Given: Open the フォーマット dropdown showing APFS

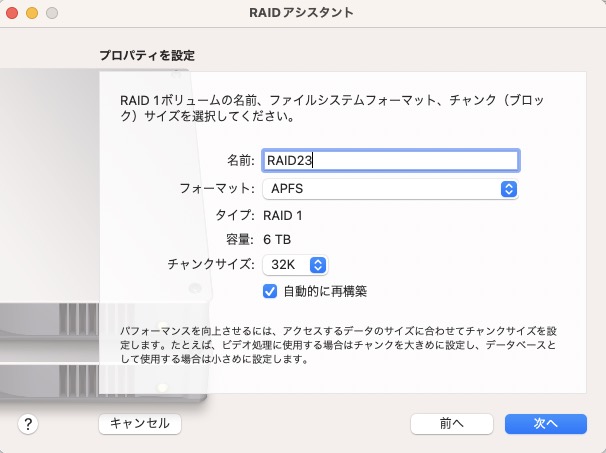Looking at the screenshot, I should point(389,188).
